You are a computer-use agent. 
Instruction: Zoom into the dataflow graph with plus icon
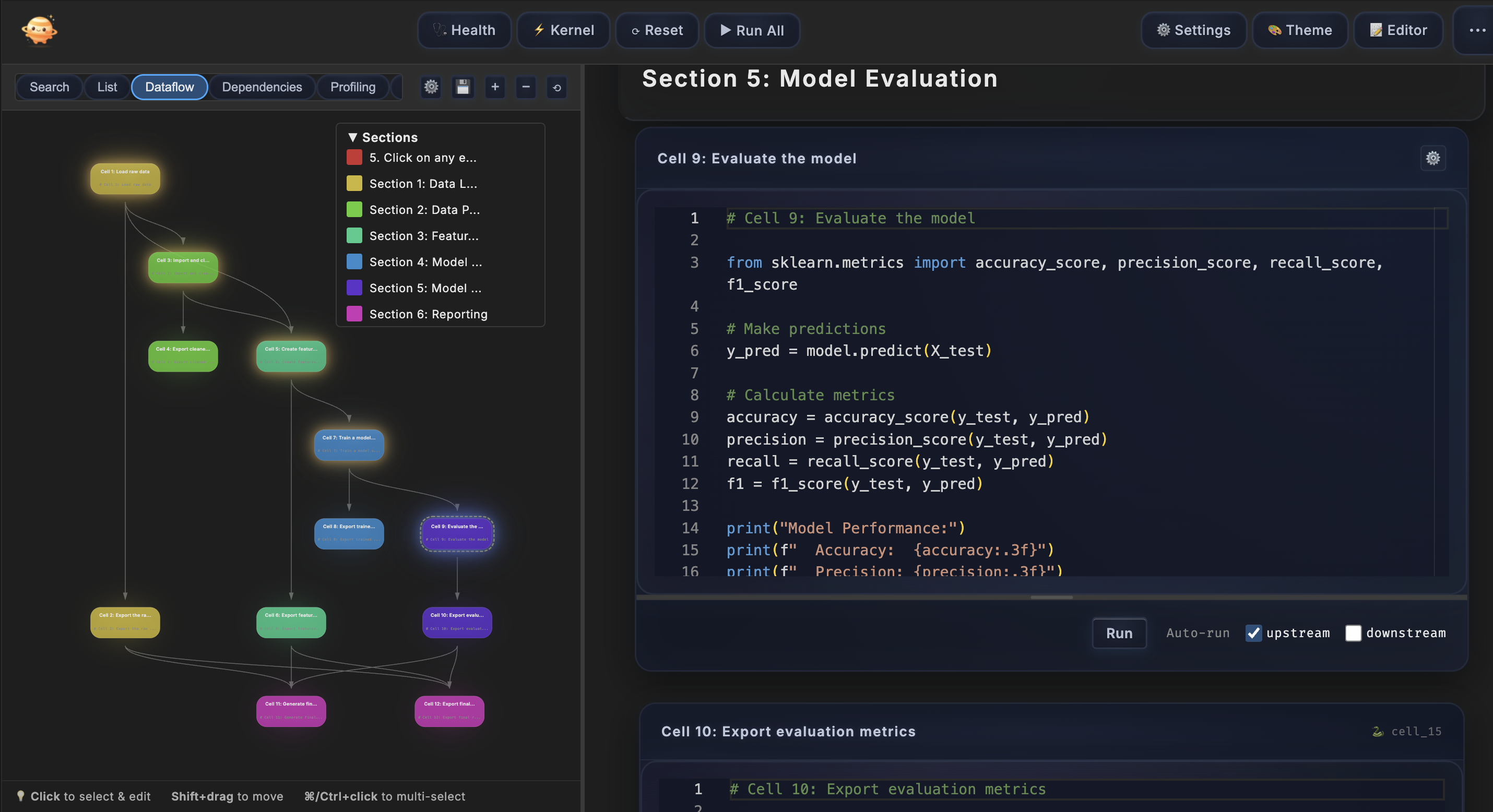pos(494,88)
